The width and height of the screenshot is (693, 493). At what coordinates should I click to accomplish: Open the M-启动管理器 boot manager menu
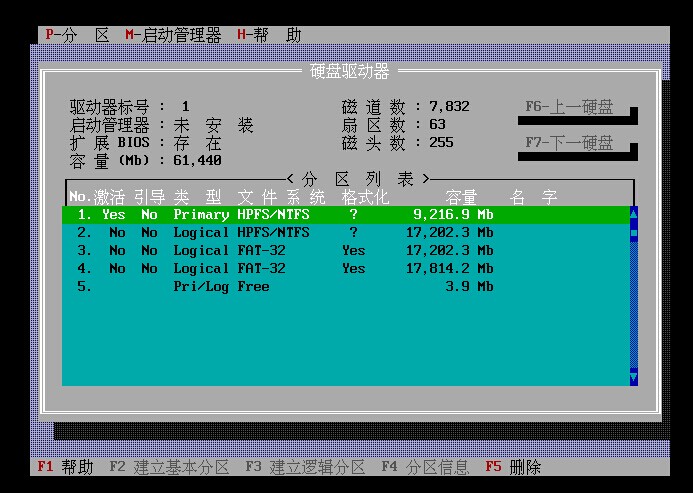tap(173, 35)
